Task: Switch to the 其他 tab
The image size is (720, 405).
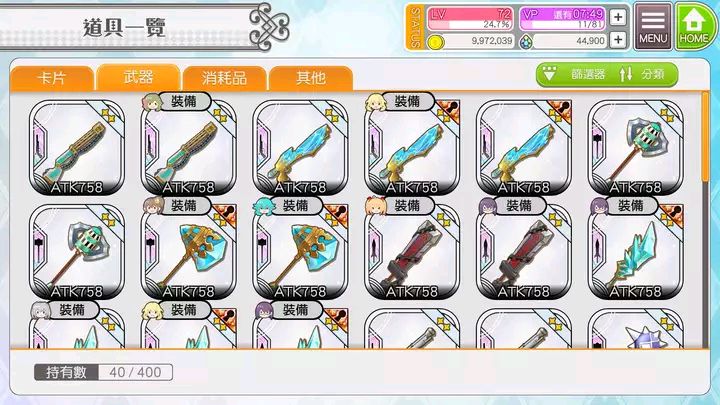Action: point(311,78)
